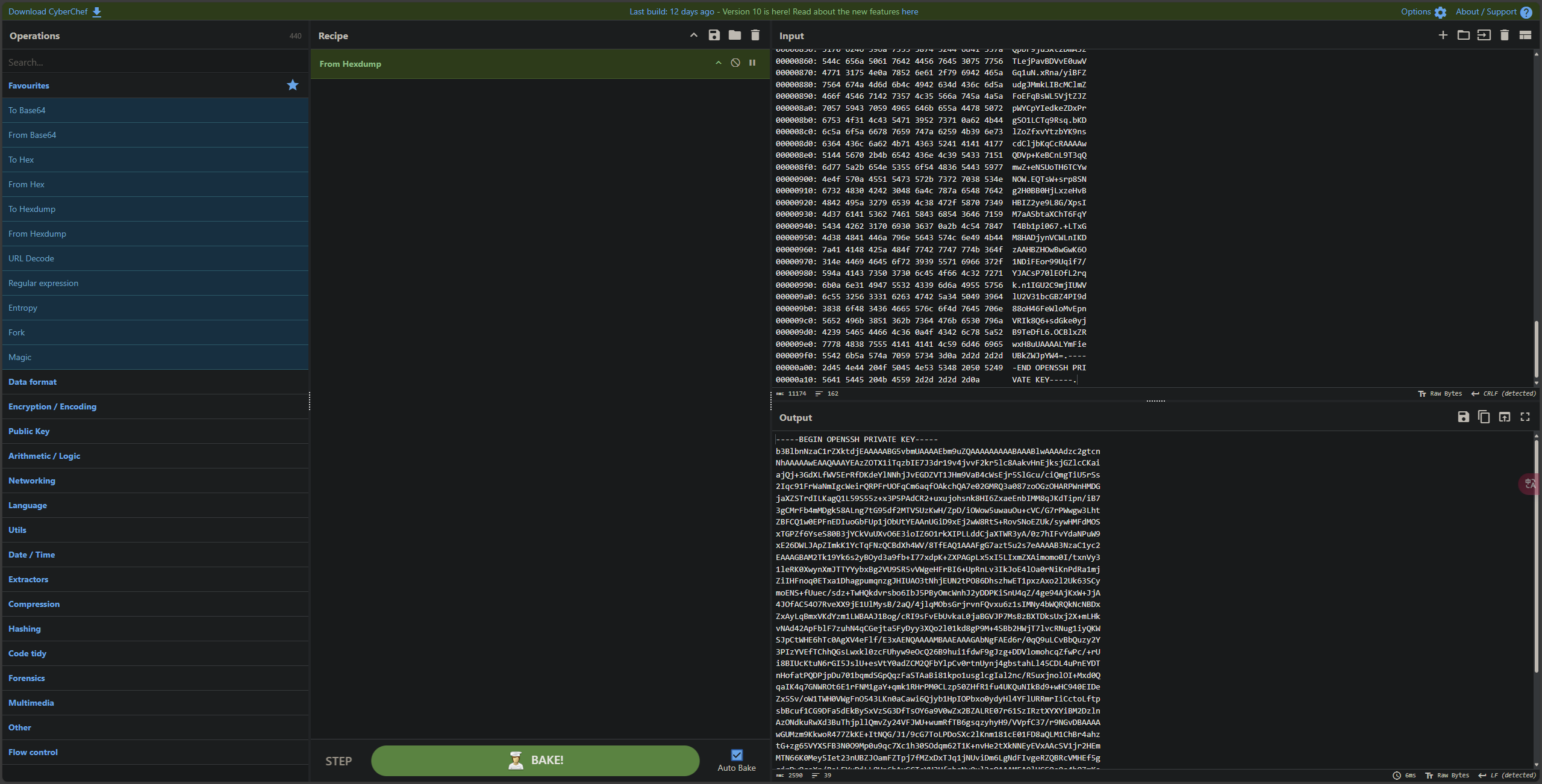Image resolution: width=1542 pixels, height=784 pixels.
Task: Load a recipe via the folder icon
Action: pyautogui.click(x=734, y=36)
